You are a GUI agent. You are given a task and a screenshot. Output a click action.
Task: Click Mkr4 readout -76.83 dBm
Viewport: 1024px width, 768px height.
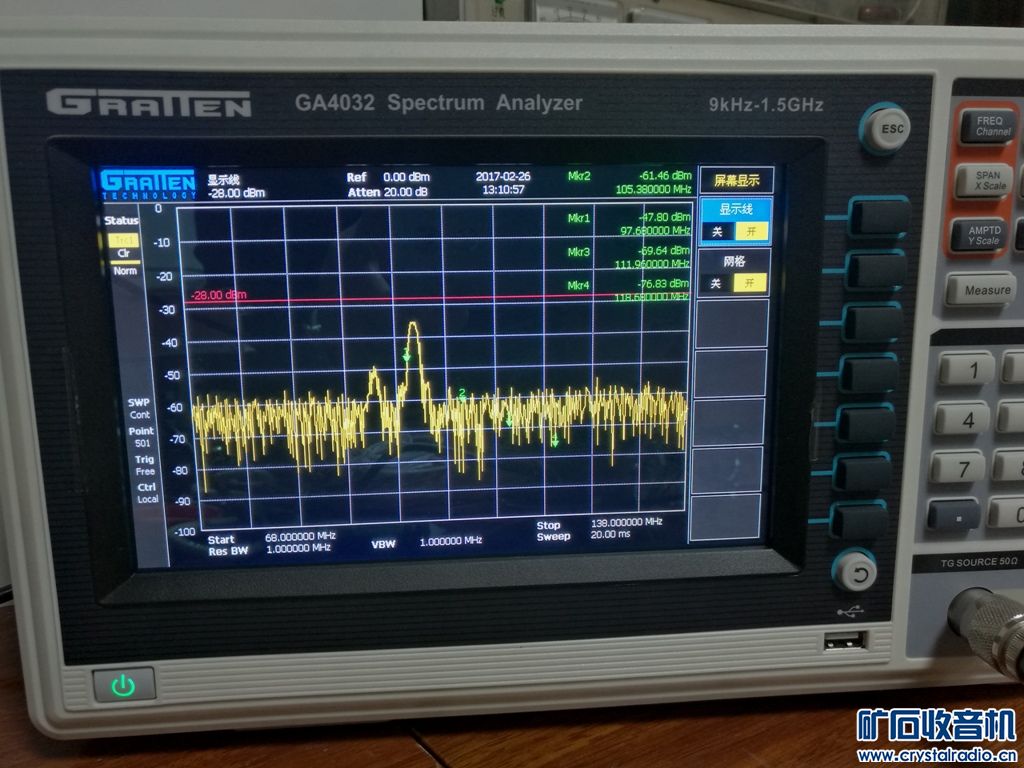[662, 283]
